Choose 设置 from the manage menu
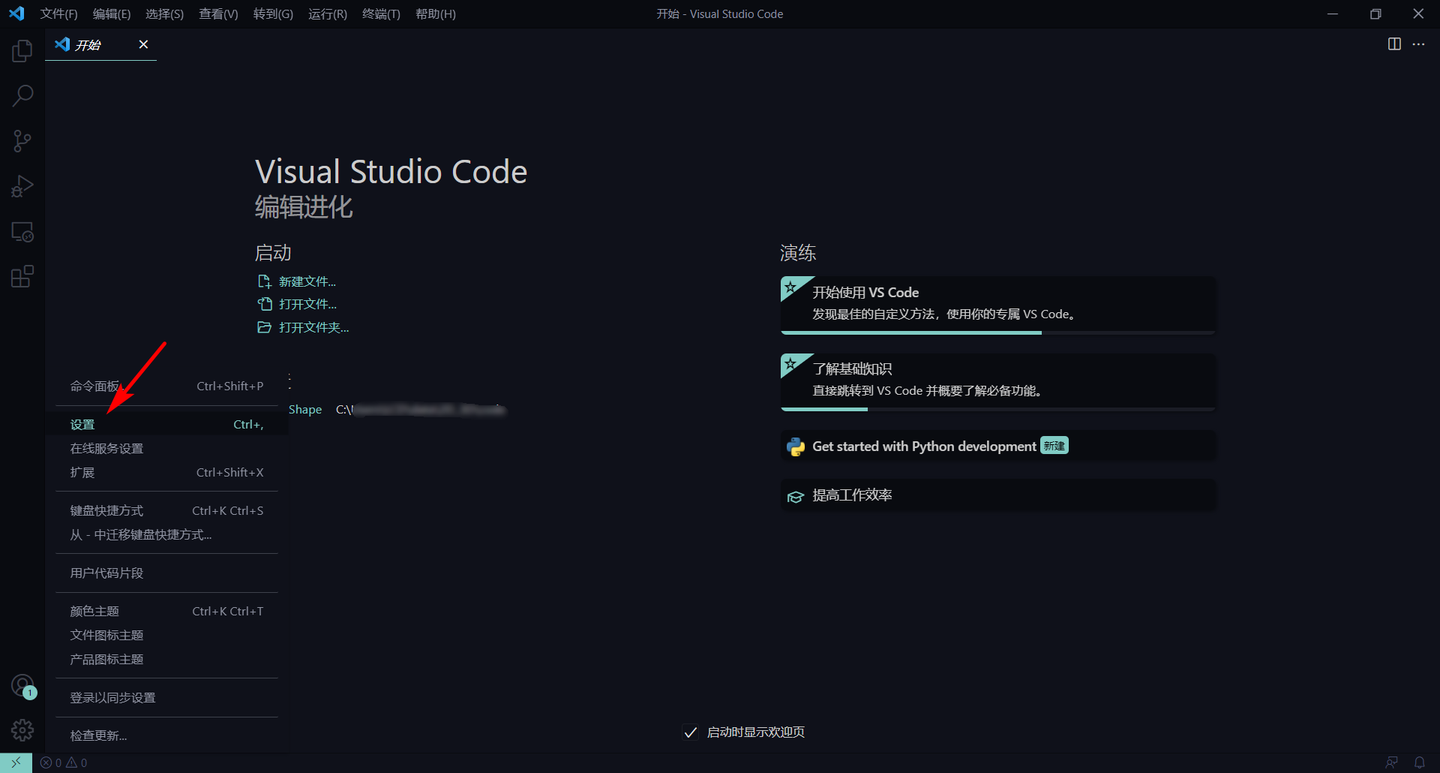1440x773 pixels. tap(167, 425)
